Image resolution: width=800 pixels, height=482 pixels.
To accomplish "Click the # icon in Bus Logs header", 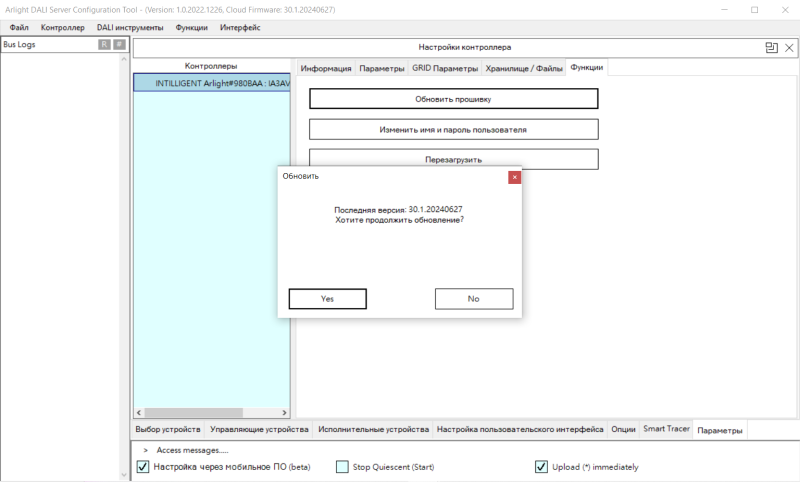I will pyautogui.click(x=119, y=44).
